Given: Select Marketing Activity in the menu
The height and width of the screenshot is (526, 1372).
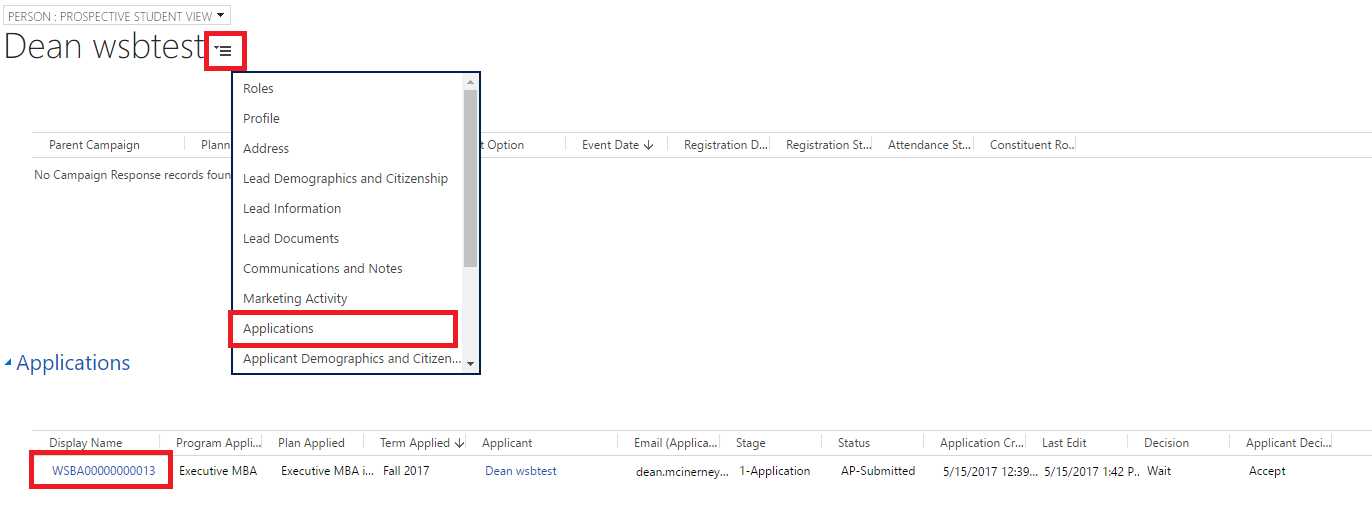Looking at the screenshot, I should (x=295, y=299).
